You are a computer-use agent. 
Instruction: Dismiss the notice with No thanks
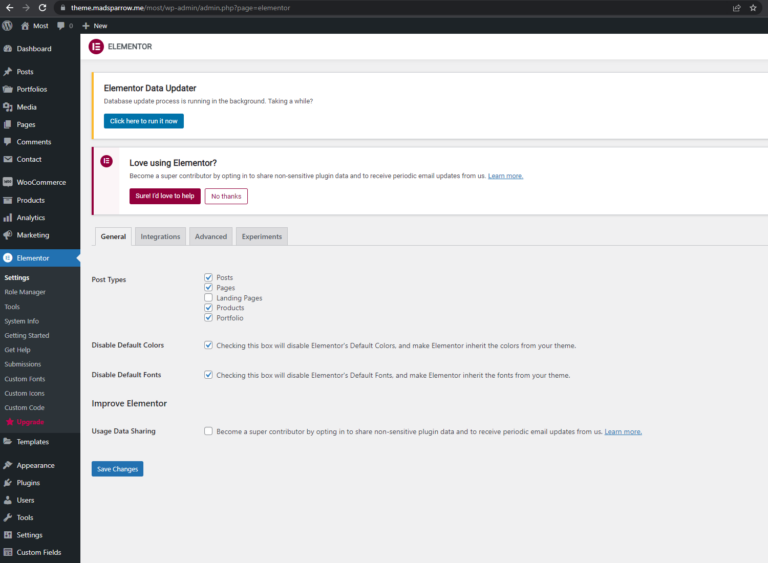click(x=226, y=196)
